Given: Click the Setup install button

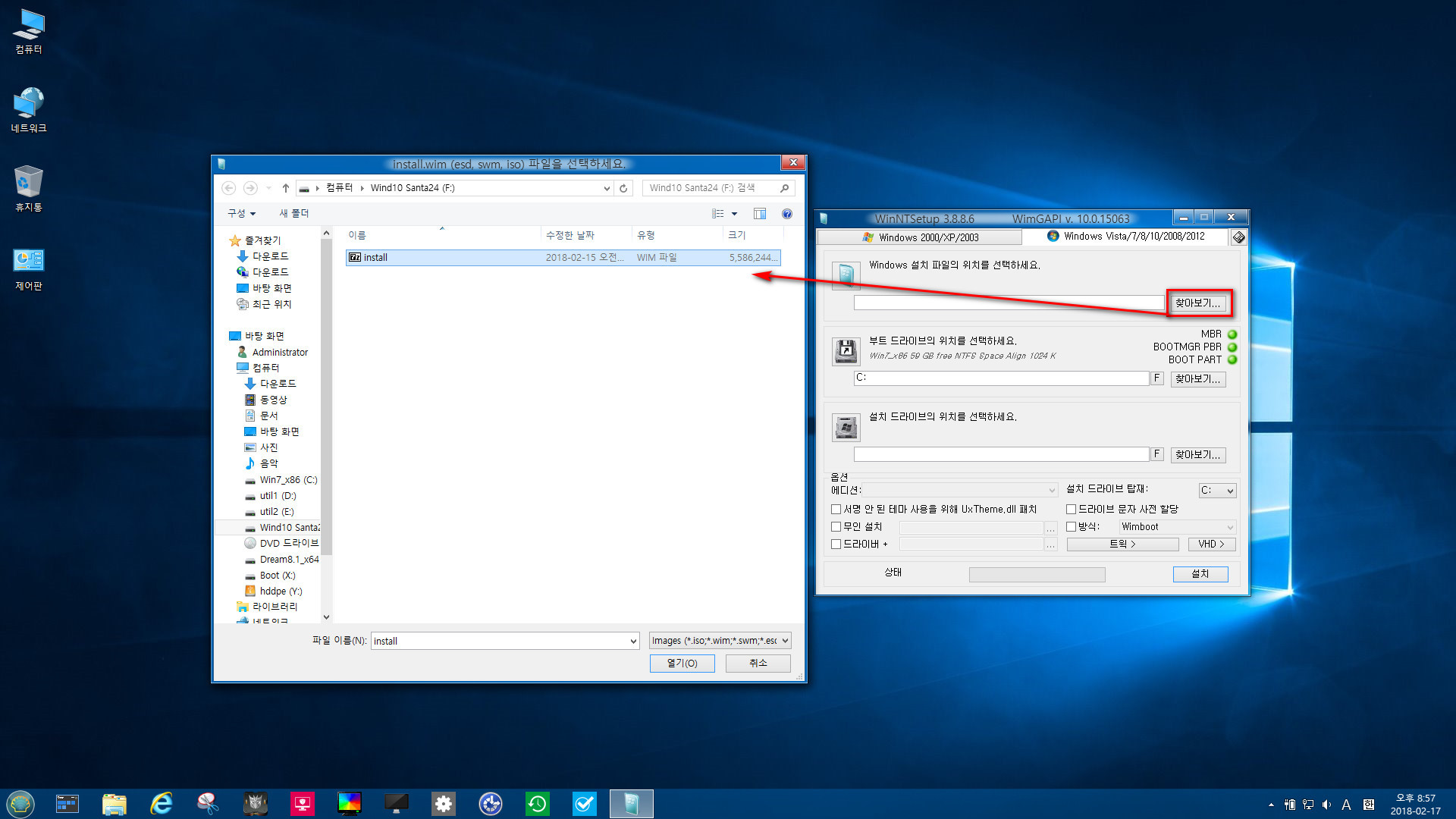Looking at the screenshot, I should coord(1200,574).
